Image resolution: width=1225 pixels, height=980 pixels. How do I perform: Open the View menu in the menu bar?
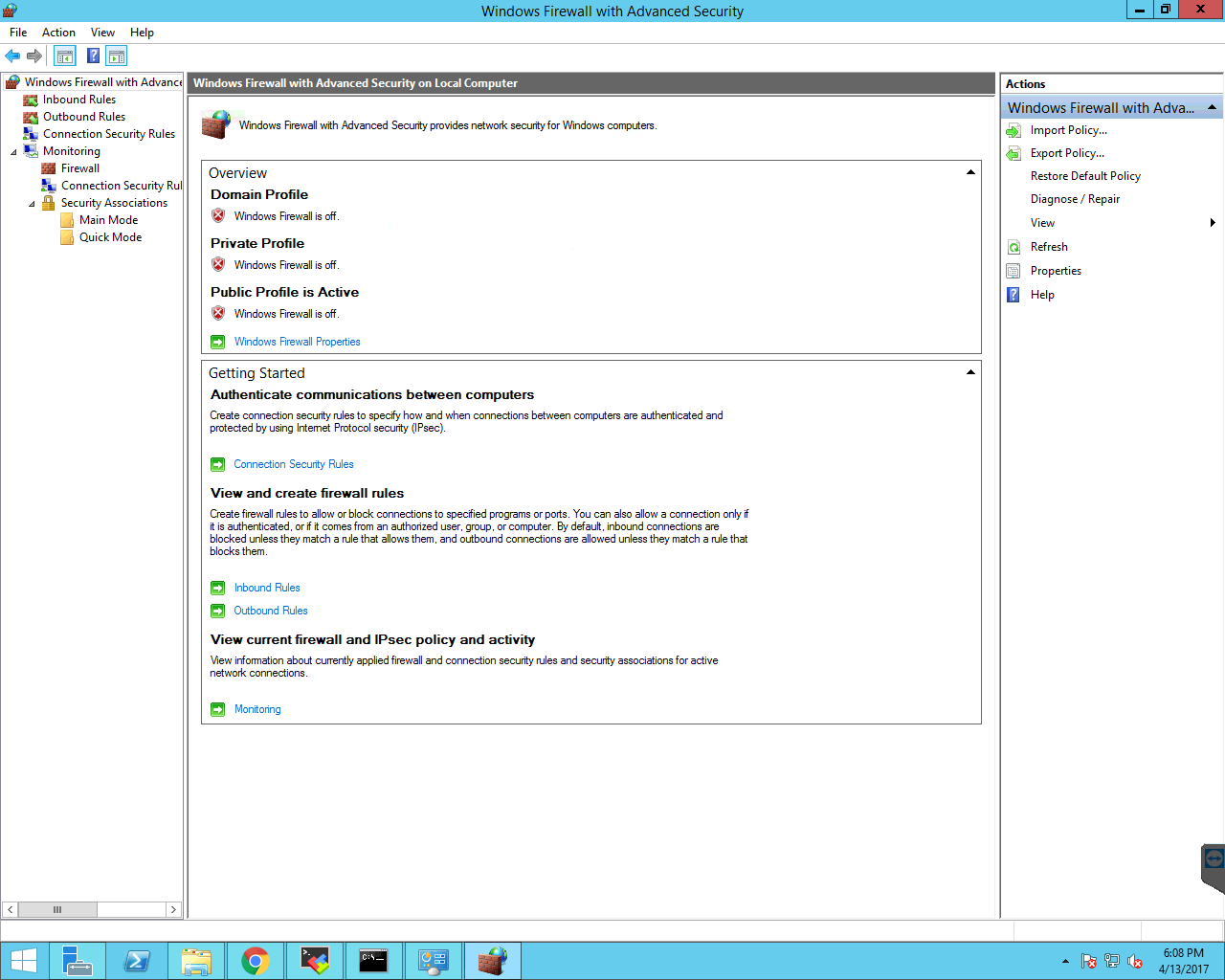[102, 33]
